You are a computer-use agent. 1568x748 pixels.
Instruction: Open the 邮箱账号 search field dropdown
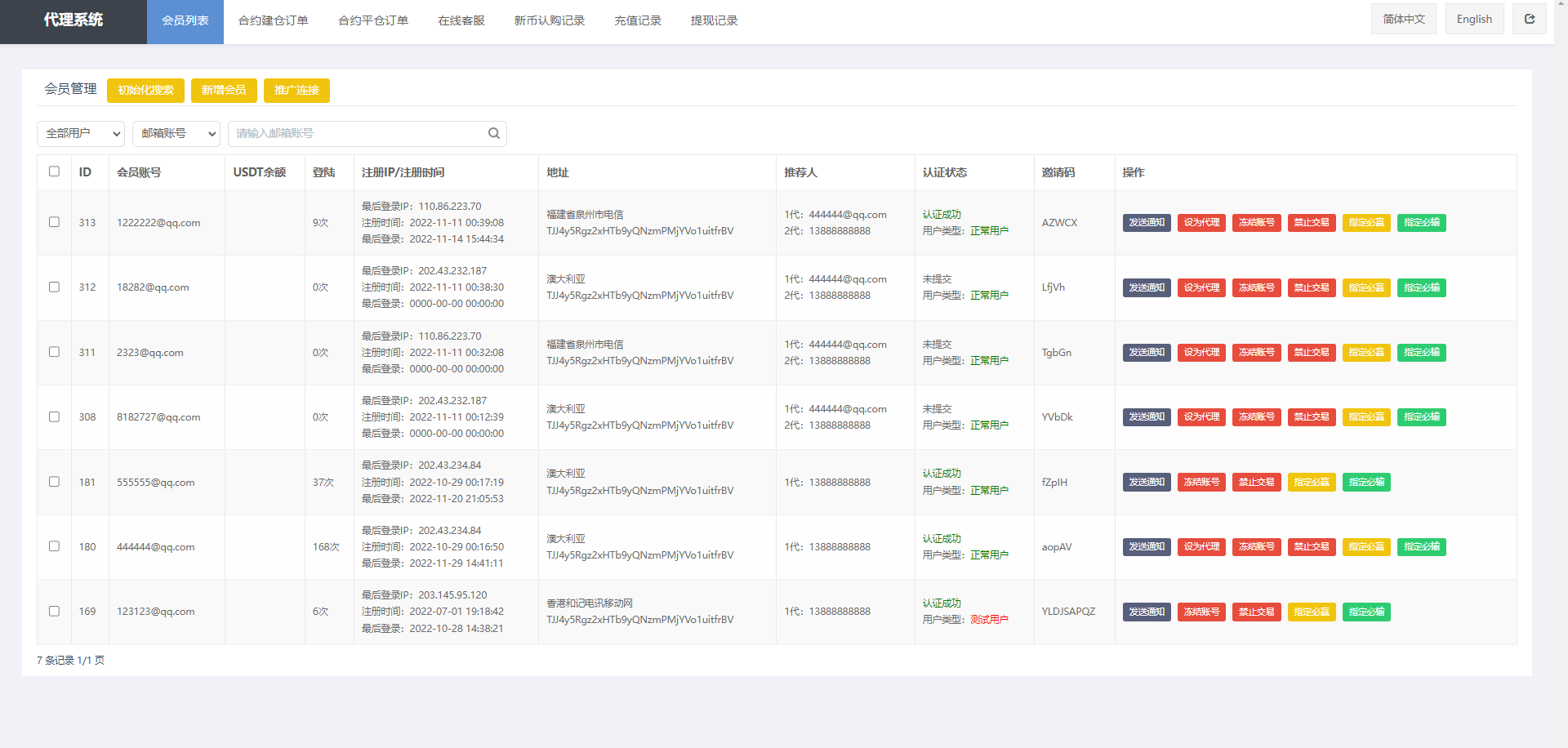coord(176,133)
